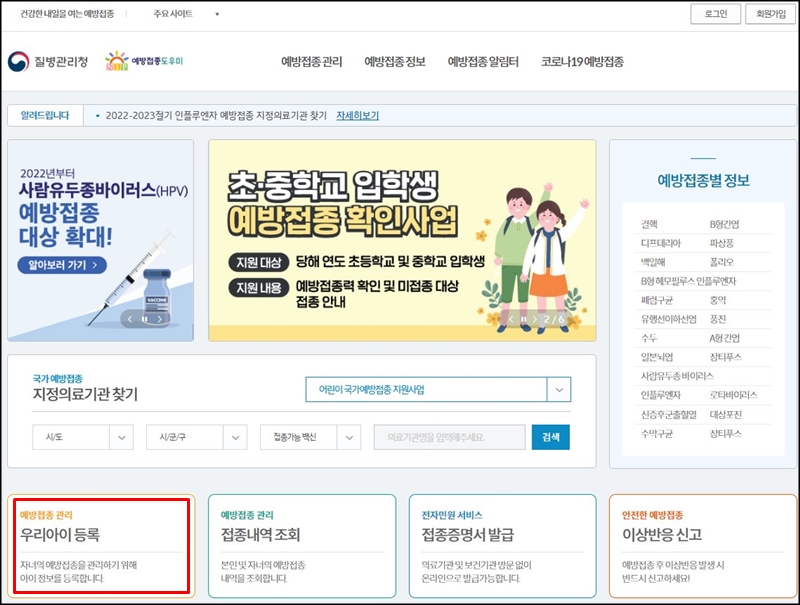
Task: Click the 질병관리청 logo
Action: (48, 60)
